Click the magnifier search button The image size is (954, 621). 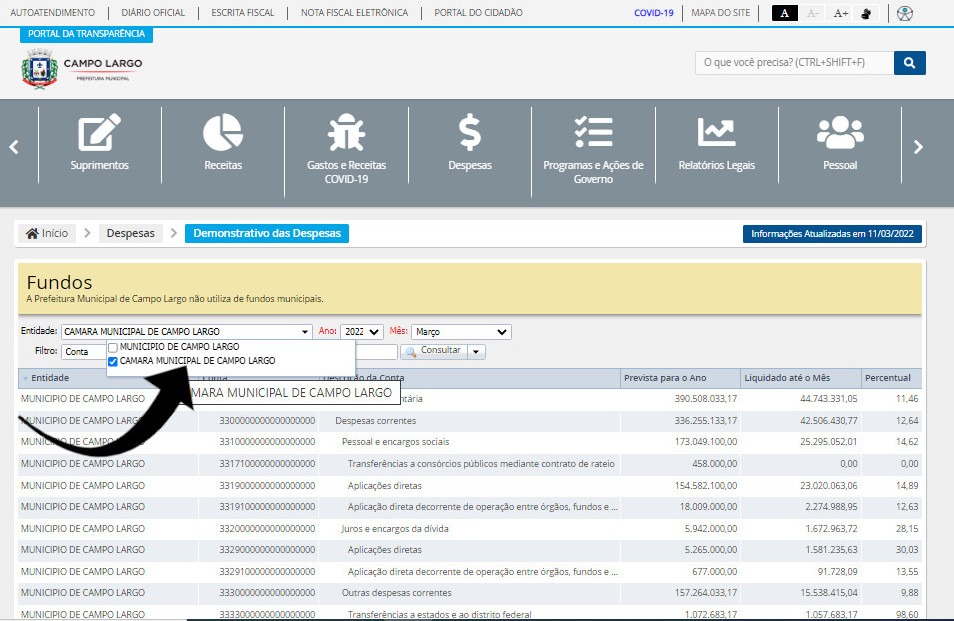(x=909, y=63)
